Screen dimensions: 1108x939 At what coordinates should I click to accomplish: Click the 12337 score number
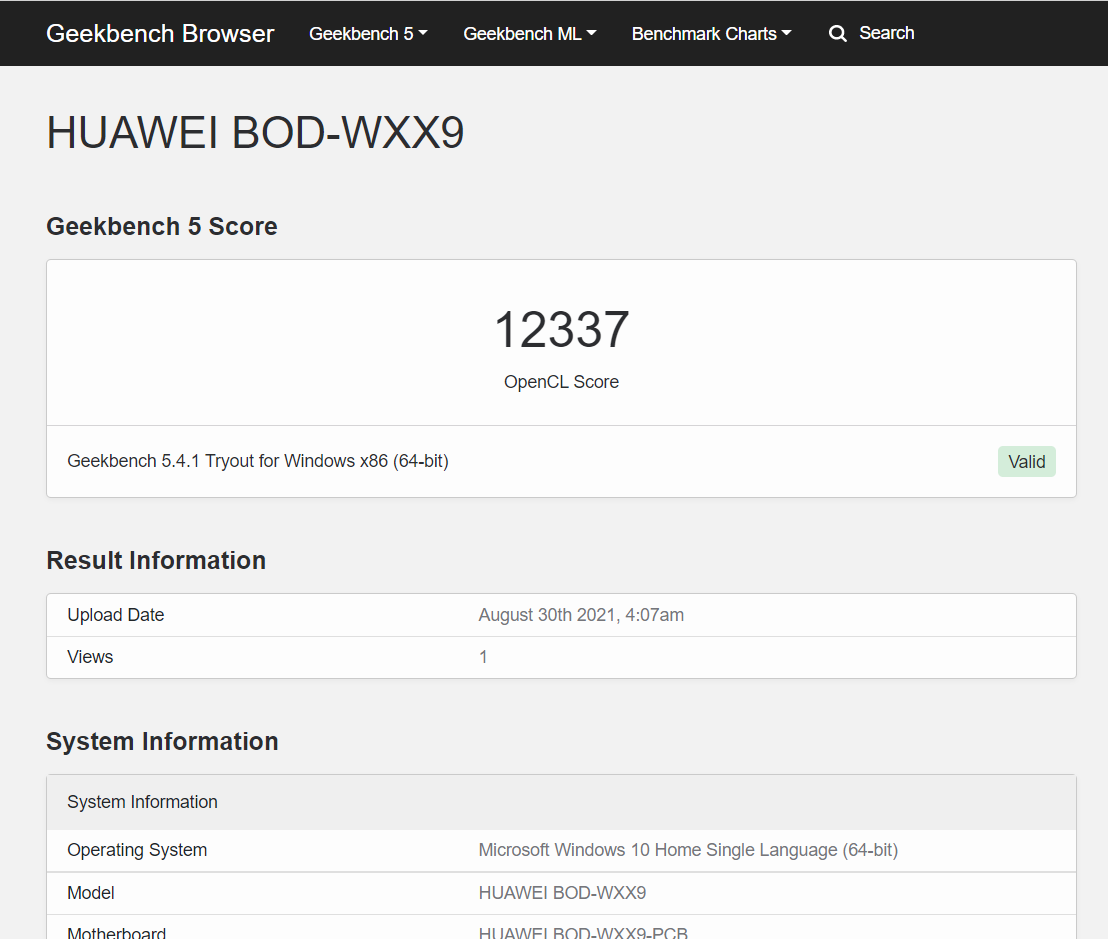click(x=561, y=330)
